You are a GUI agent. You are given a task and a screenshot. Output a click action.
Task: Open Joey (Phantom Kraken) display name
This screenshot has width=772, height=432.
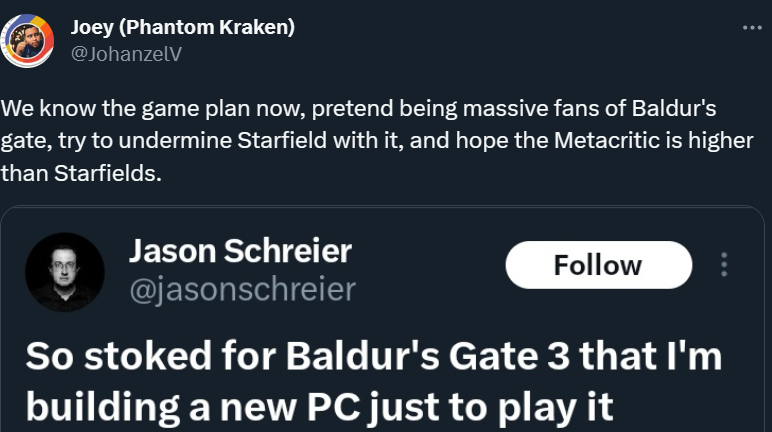click(182, 27)
